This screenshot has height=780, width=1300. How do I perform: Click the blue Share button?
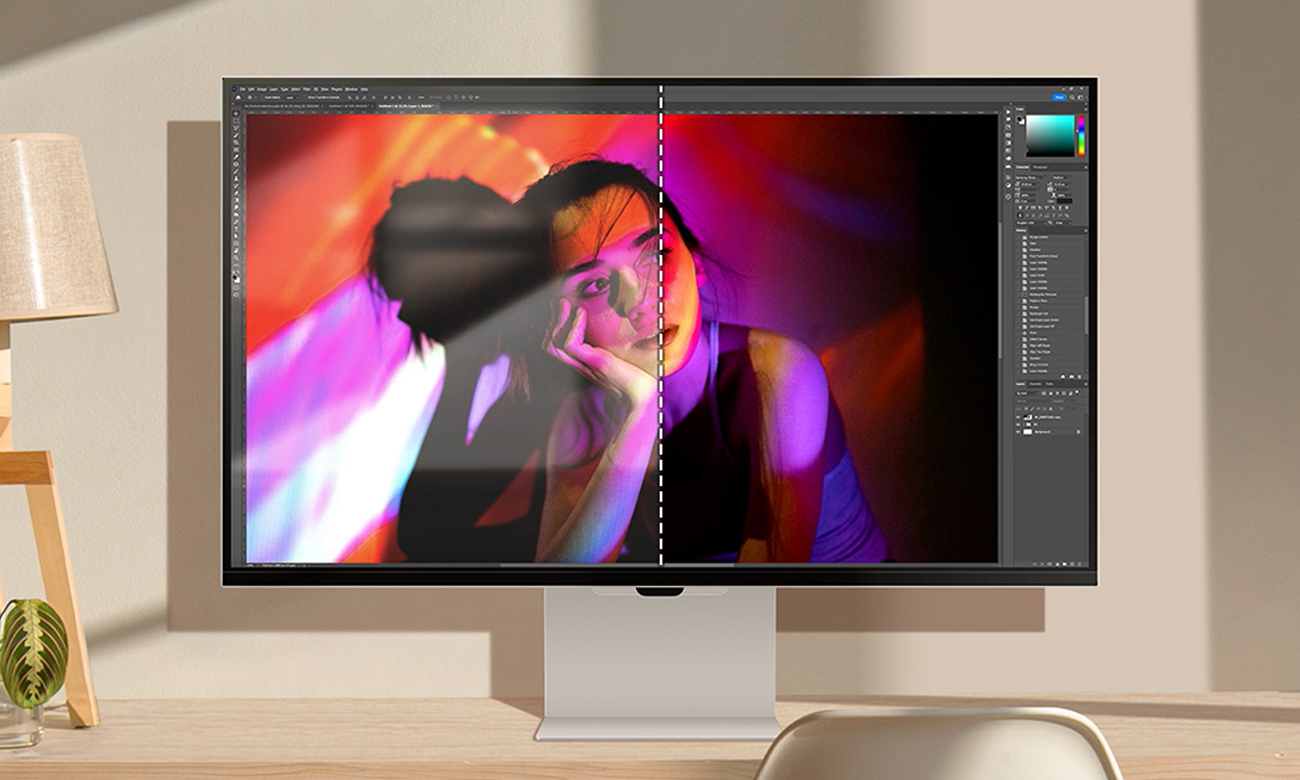point(1059,97)
